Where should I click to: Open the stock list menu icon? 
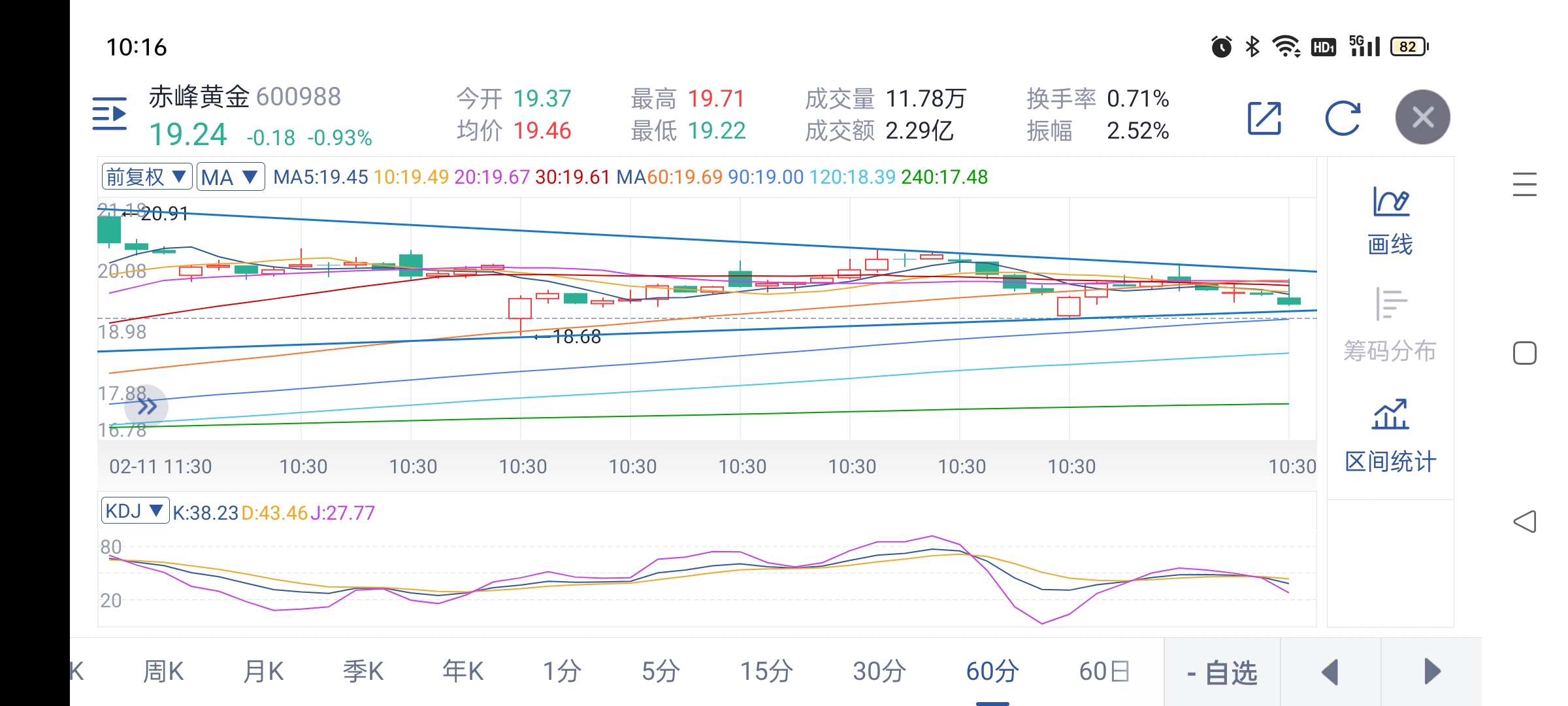(110, 114)
